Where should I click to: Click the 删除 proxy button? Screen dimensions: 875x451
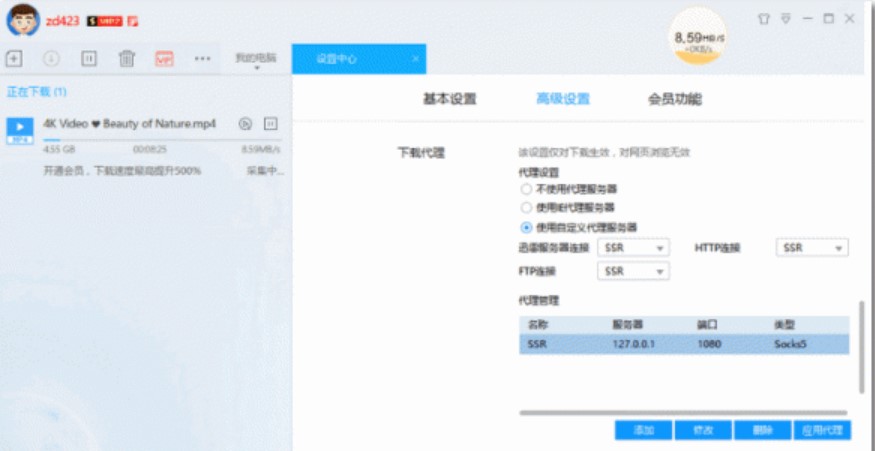(763, 430)
